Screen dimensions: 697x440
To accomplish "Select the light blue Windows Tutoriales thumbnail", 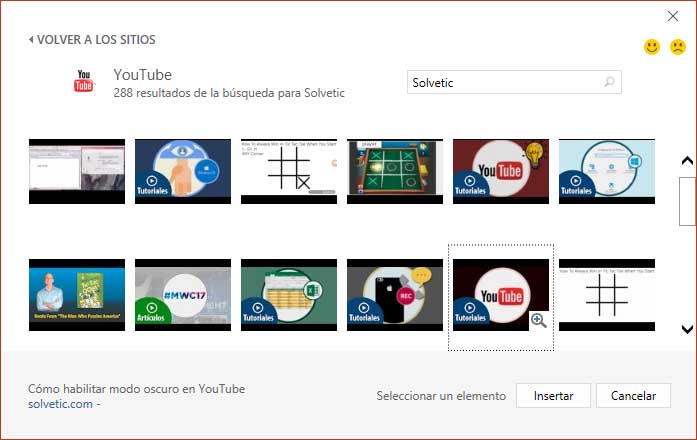I will 607,172.
